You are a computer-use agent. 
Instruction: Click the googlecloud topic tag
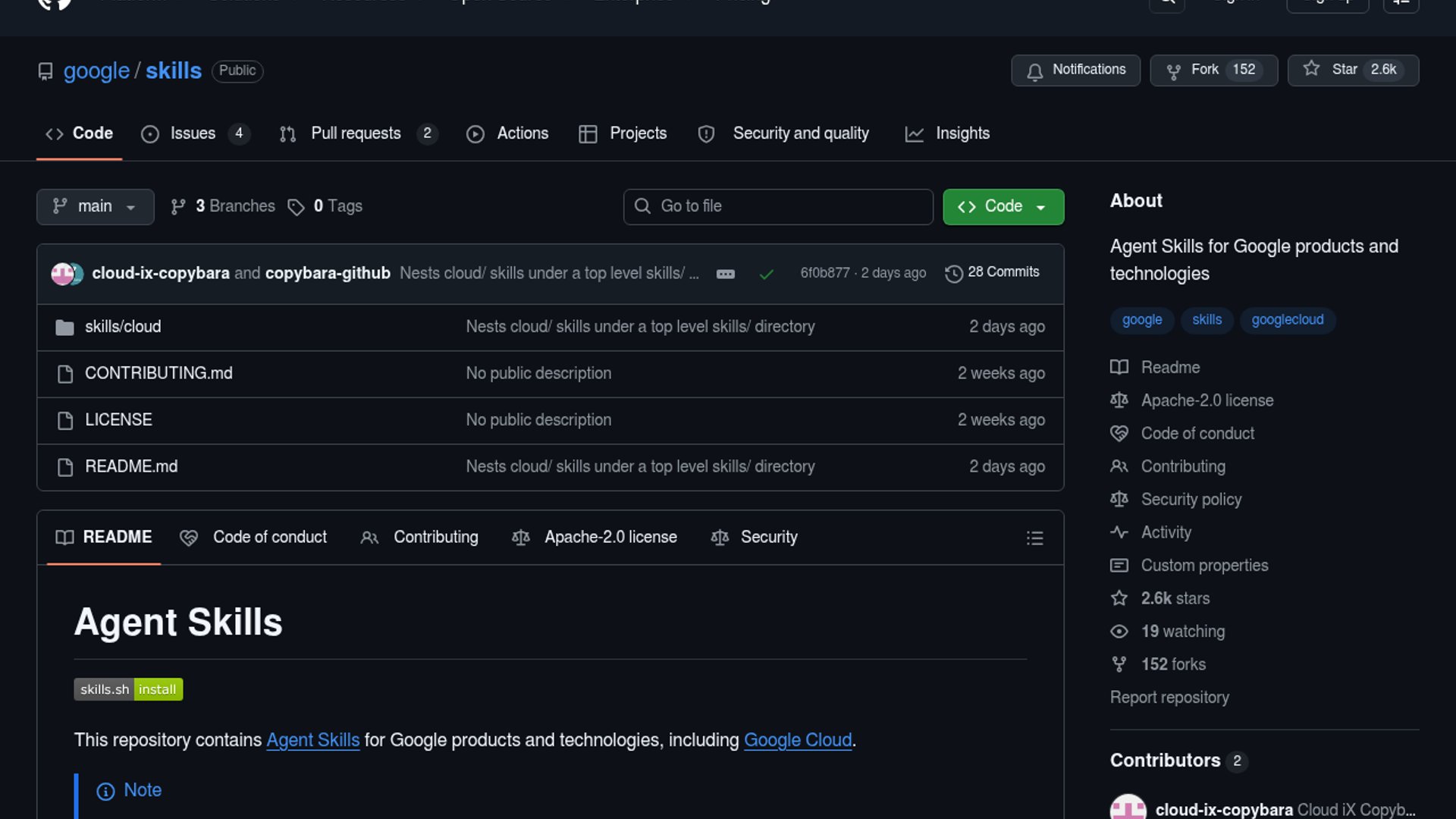[1287, 320]
